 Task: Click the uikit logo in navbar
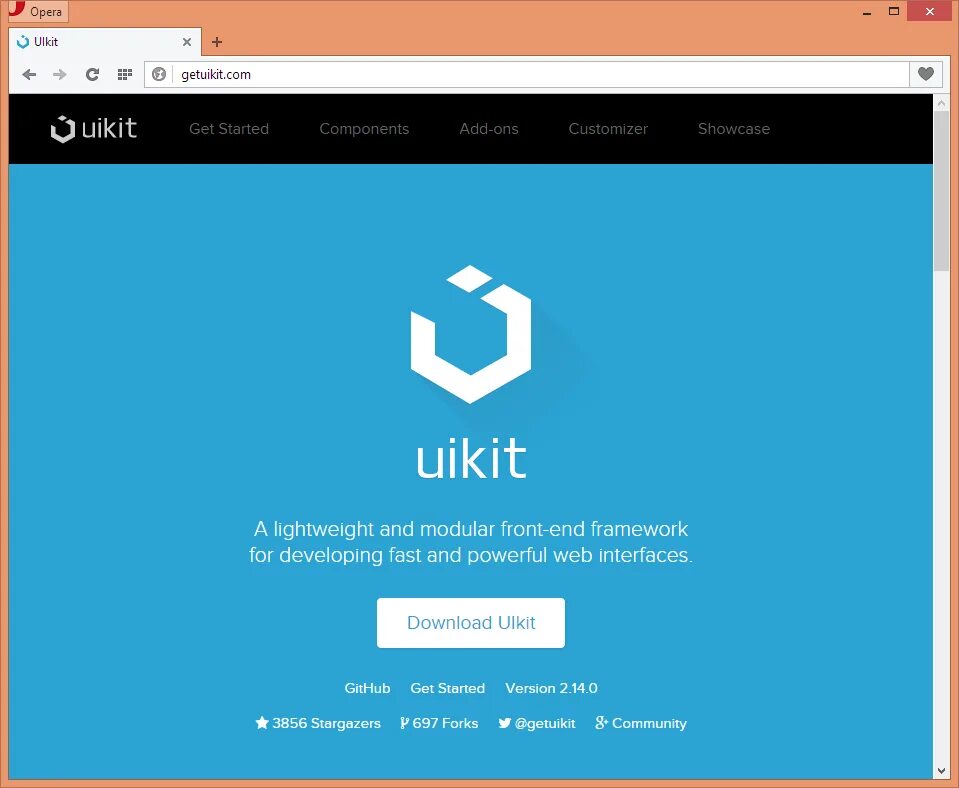[x=94, y=128]
